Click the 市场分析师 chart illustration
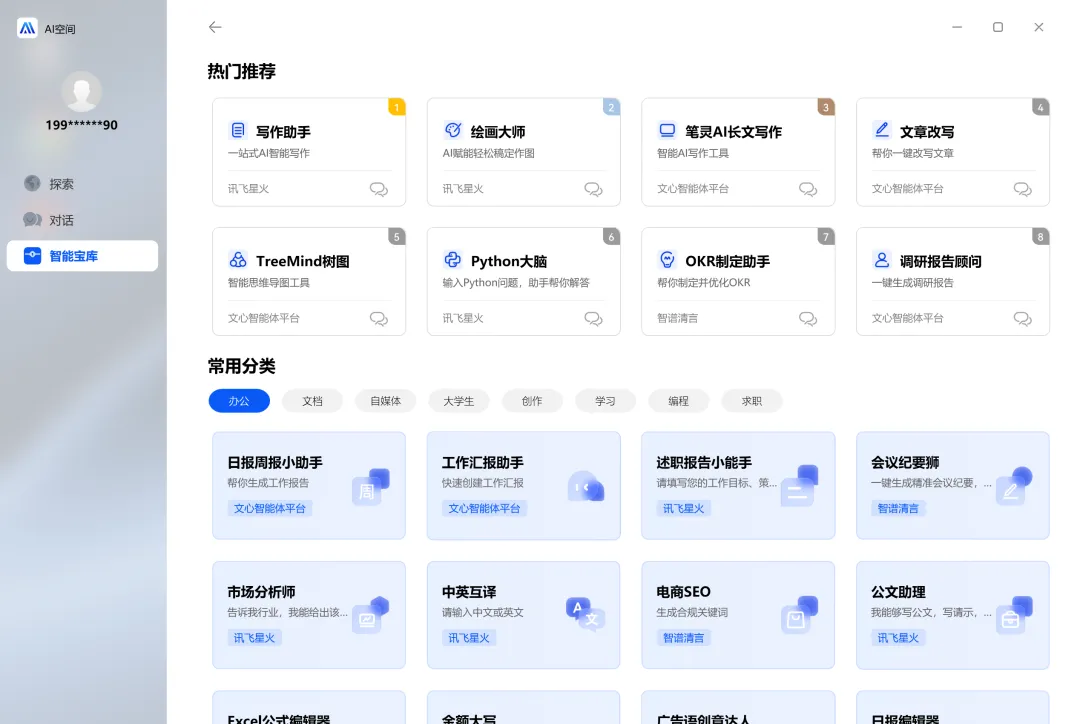 (371, 615)
